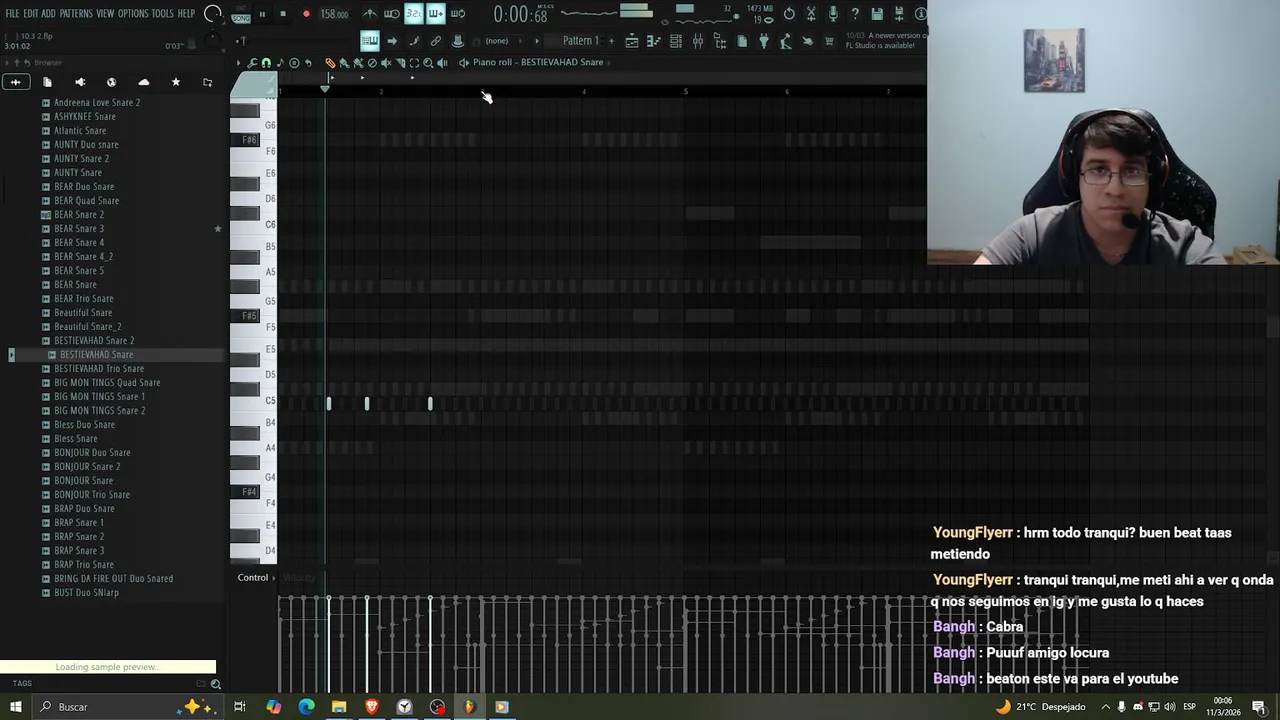This screenshot has height=720, width=1280.
Task: Toggle the loop recording button
Action: tap(458, 14)
